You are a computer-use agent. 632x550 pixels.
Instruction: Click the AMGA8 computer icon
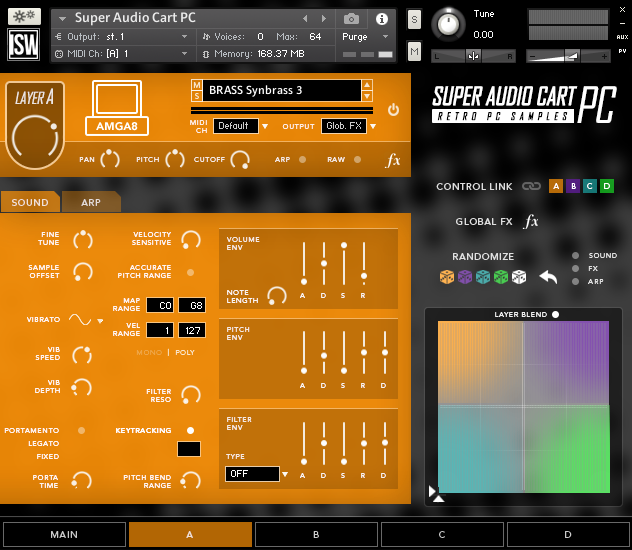[117, 108]
